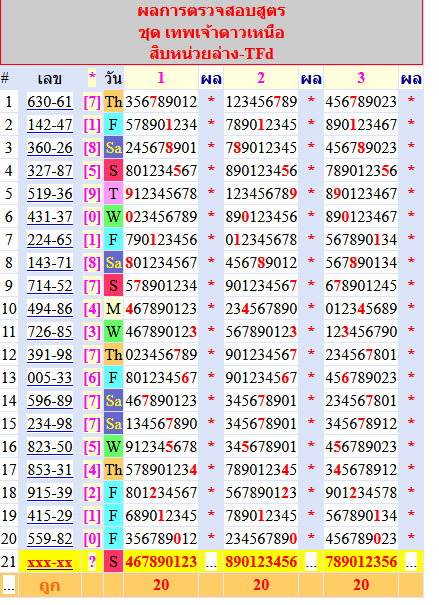
Task: Click column header 1
Action: (x=161, y=78)
